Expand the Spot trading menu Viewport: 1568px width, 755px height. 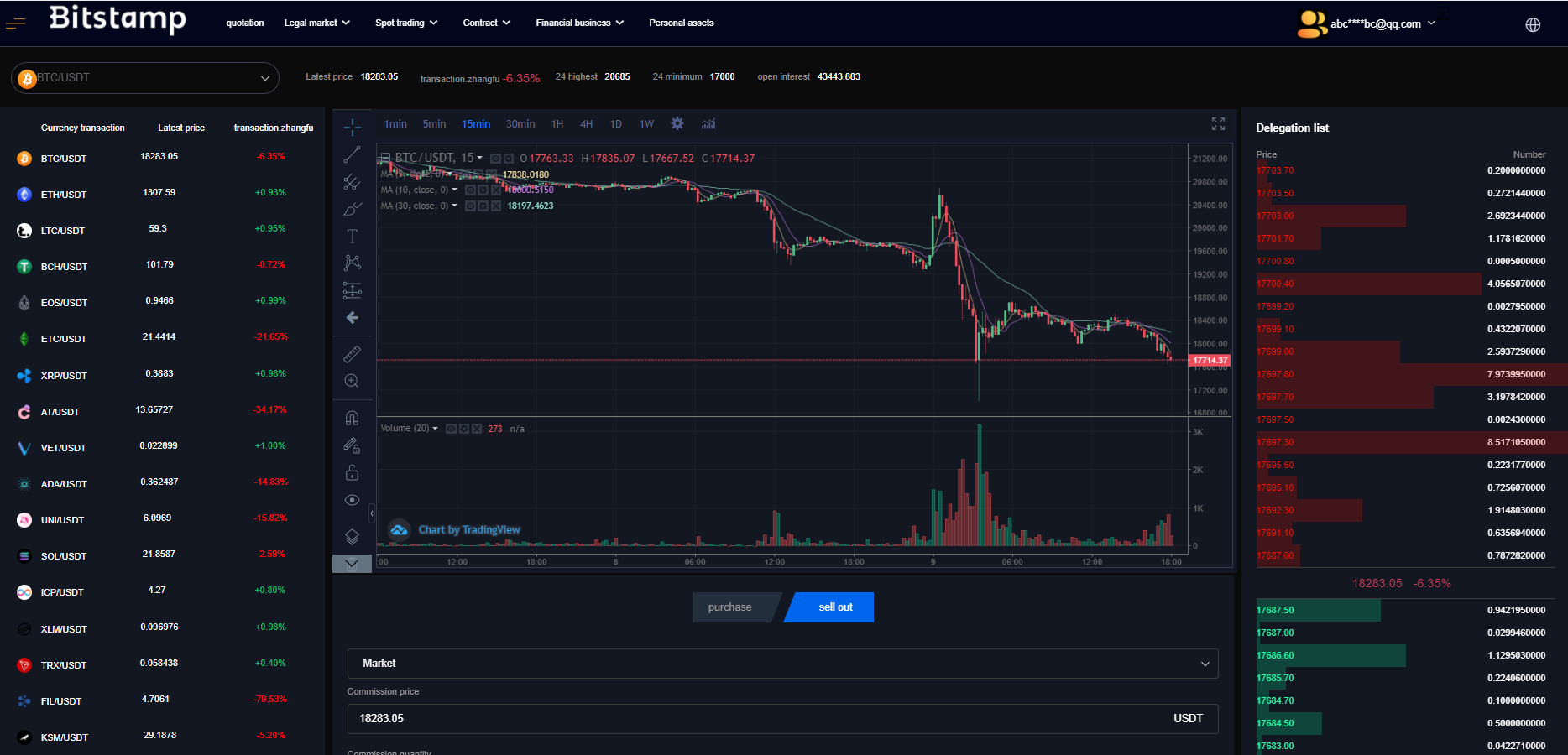click(x=406, y=23)
